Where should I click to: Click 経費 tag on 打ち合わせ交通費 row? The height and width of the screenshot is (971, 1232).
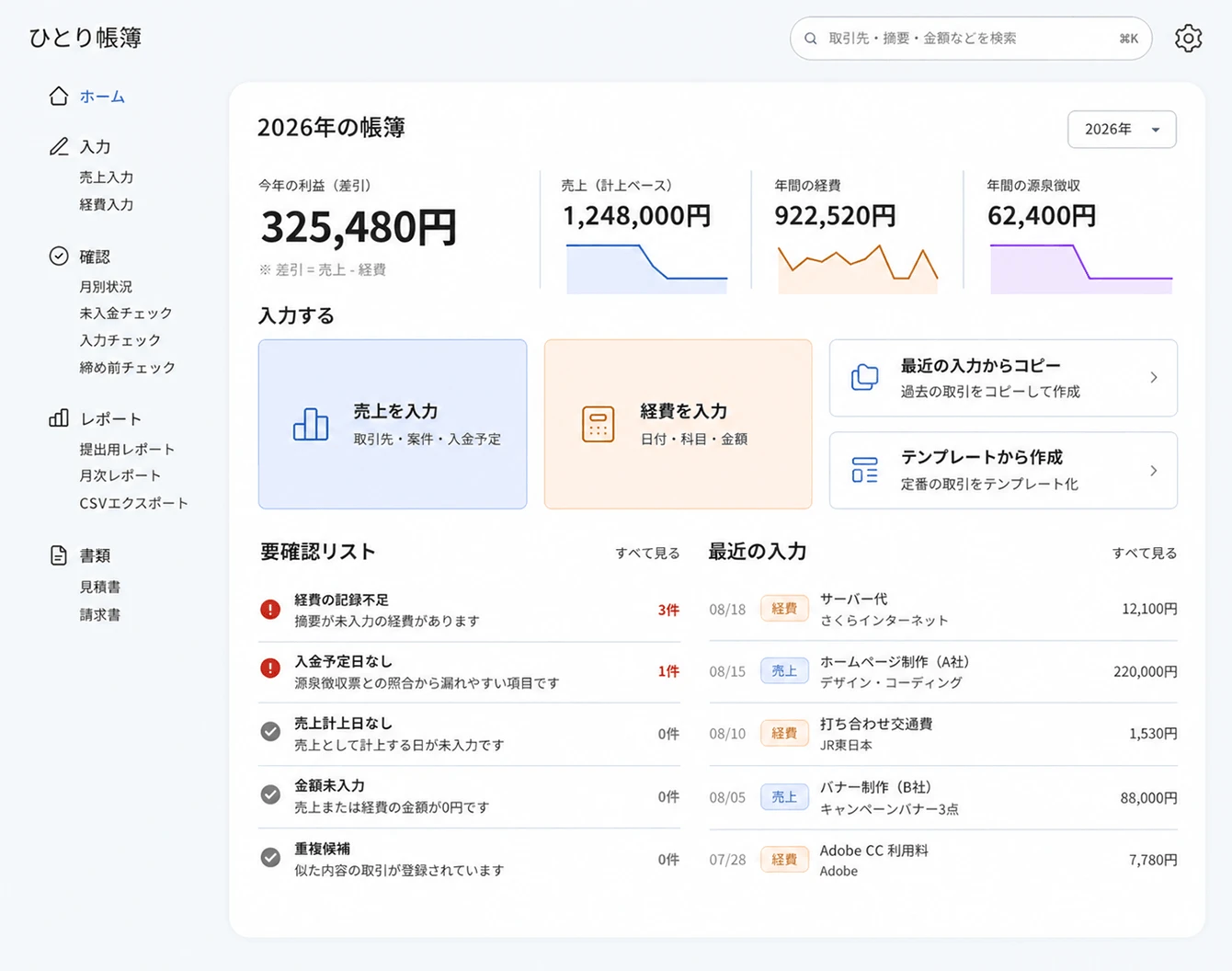784,733
